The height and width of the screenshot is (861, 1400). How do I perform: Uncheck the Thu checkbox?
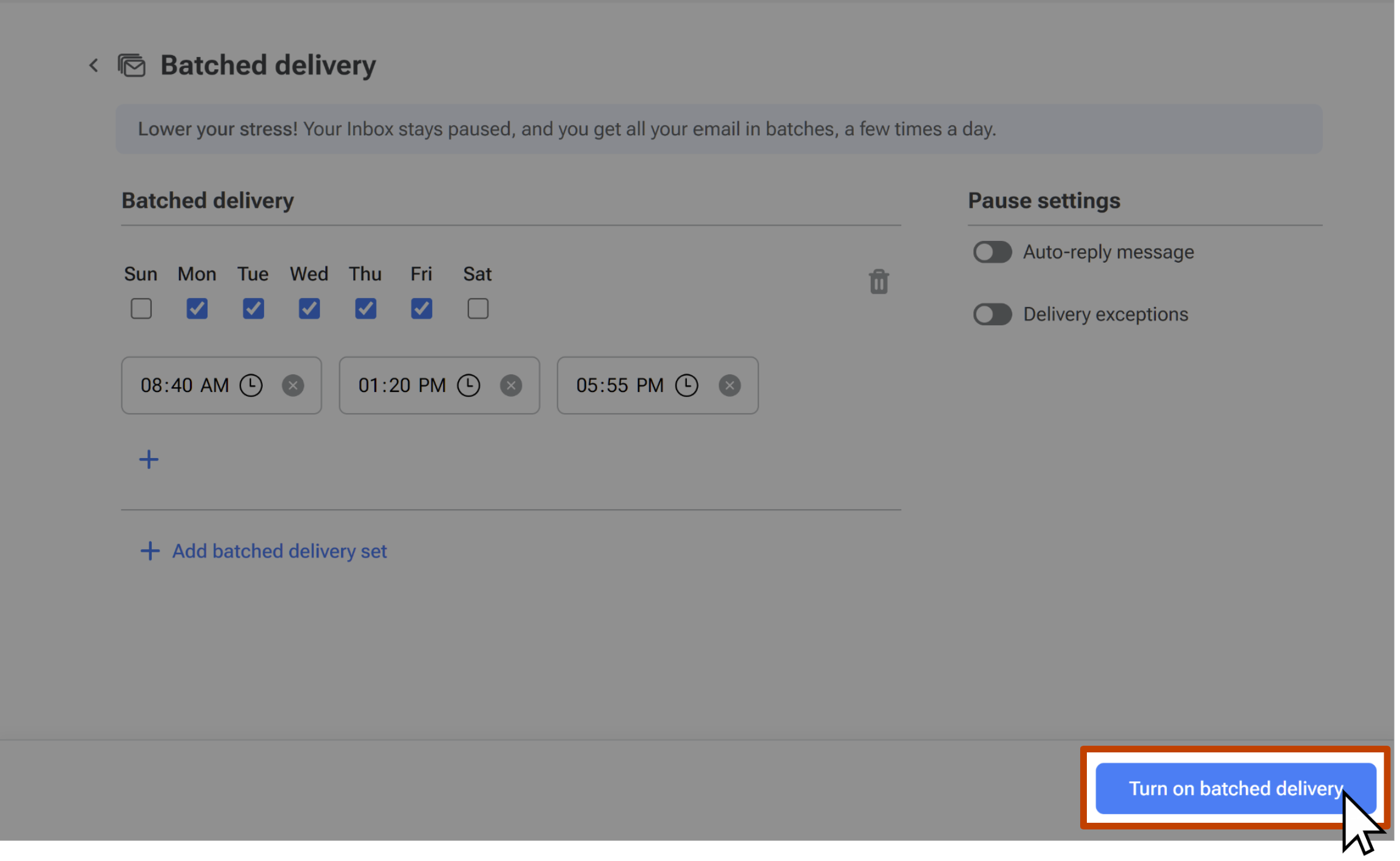365,309
